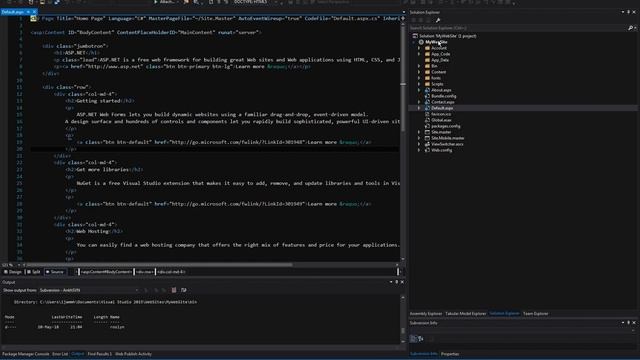Image resolution: width=640 pixels, height=360 pixels.
Task: Expand the Scripts folder
Action: [419, 84]
